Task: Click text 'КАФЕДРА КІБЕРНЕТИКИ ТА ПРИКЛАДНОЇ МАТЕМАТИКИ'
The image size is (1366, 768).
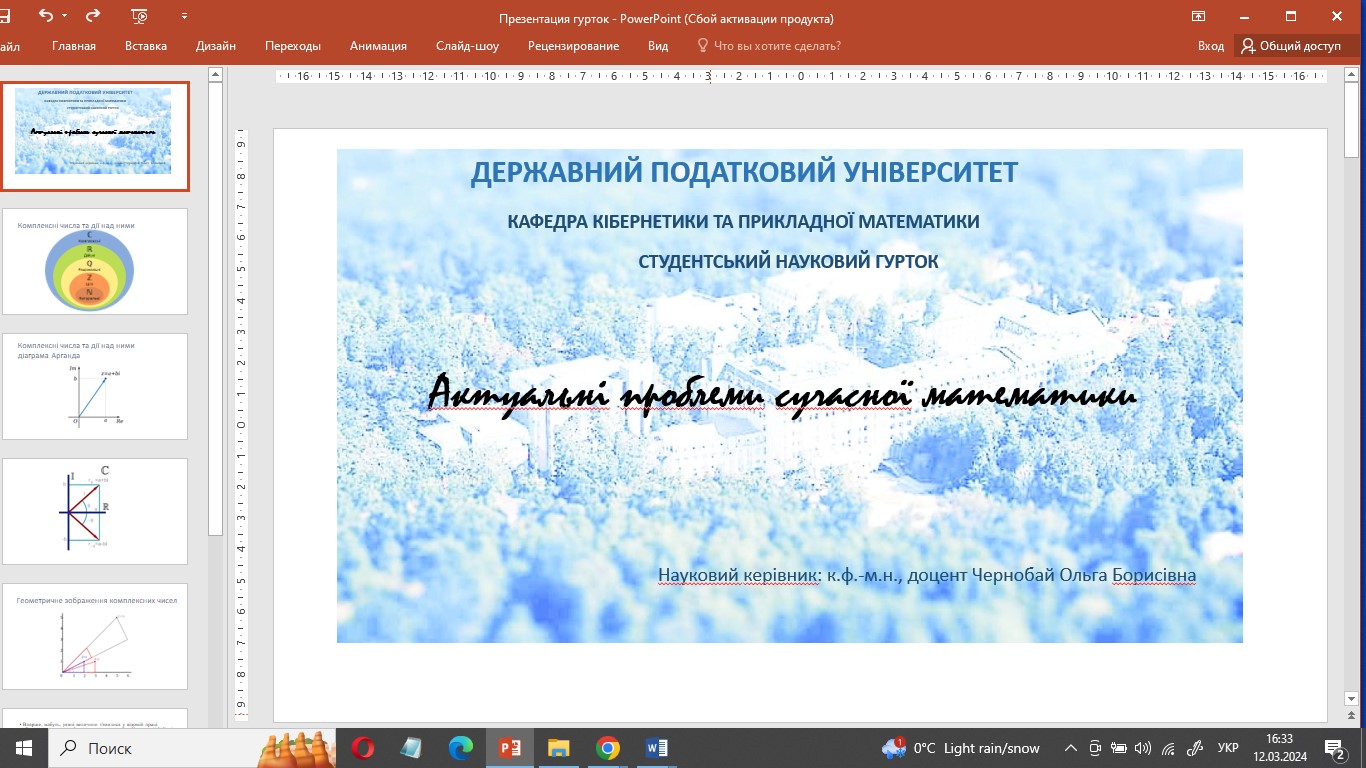Action: click(744, 221)
